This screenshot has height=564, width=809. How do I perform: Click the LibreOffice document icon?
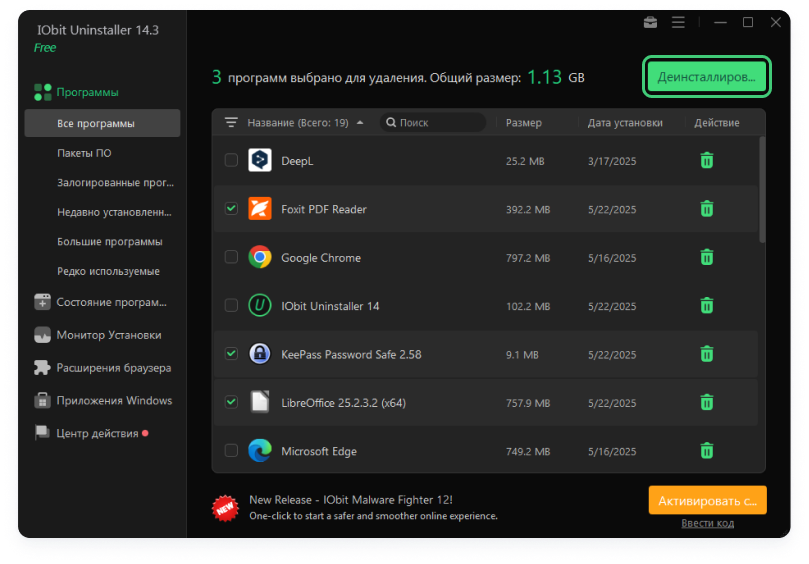[x=260, y=402]
